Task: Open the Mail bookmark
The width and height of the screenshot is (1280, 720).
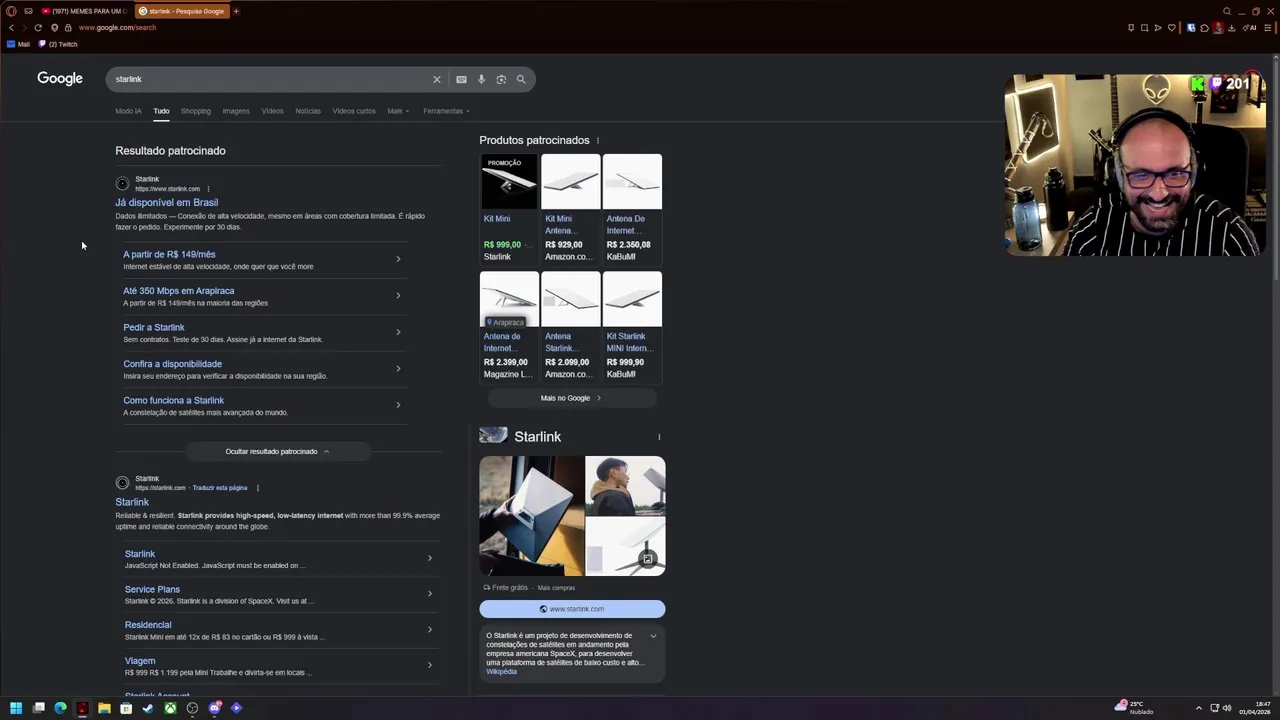Action: tap(18, 44)
